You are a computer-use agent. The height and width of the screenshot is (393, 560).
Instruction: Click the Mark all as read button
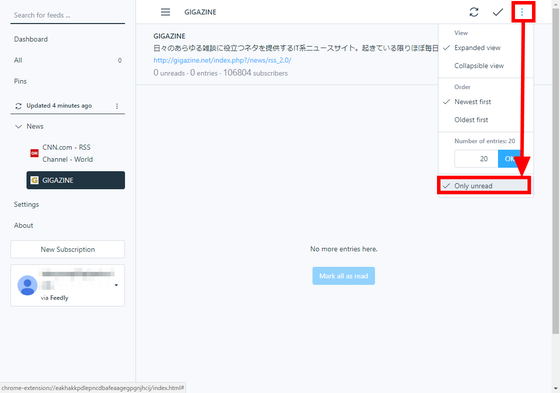pyautogui.click(x=344, y=276)
